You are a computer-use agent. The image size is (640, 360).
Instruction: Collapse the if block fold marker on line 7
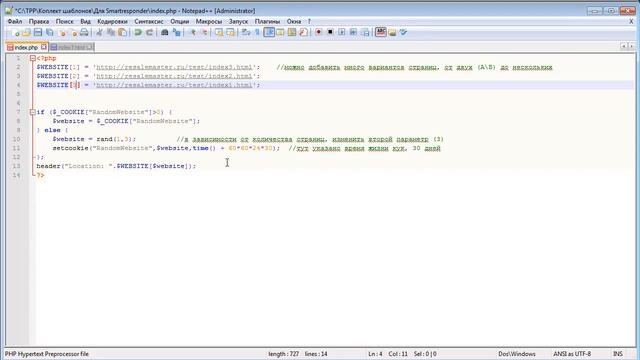(x=33, y=112)
